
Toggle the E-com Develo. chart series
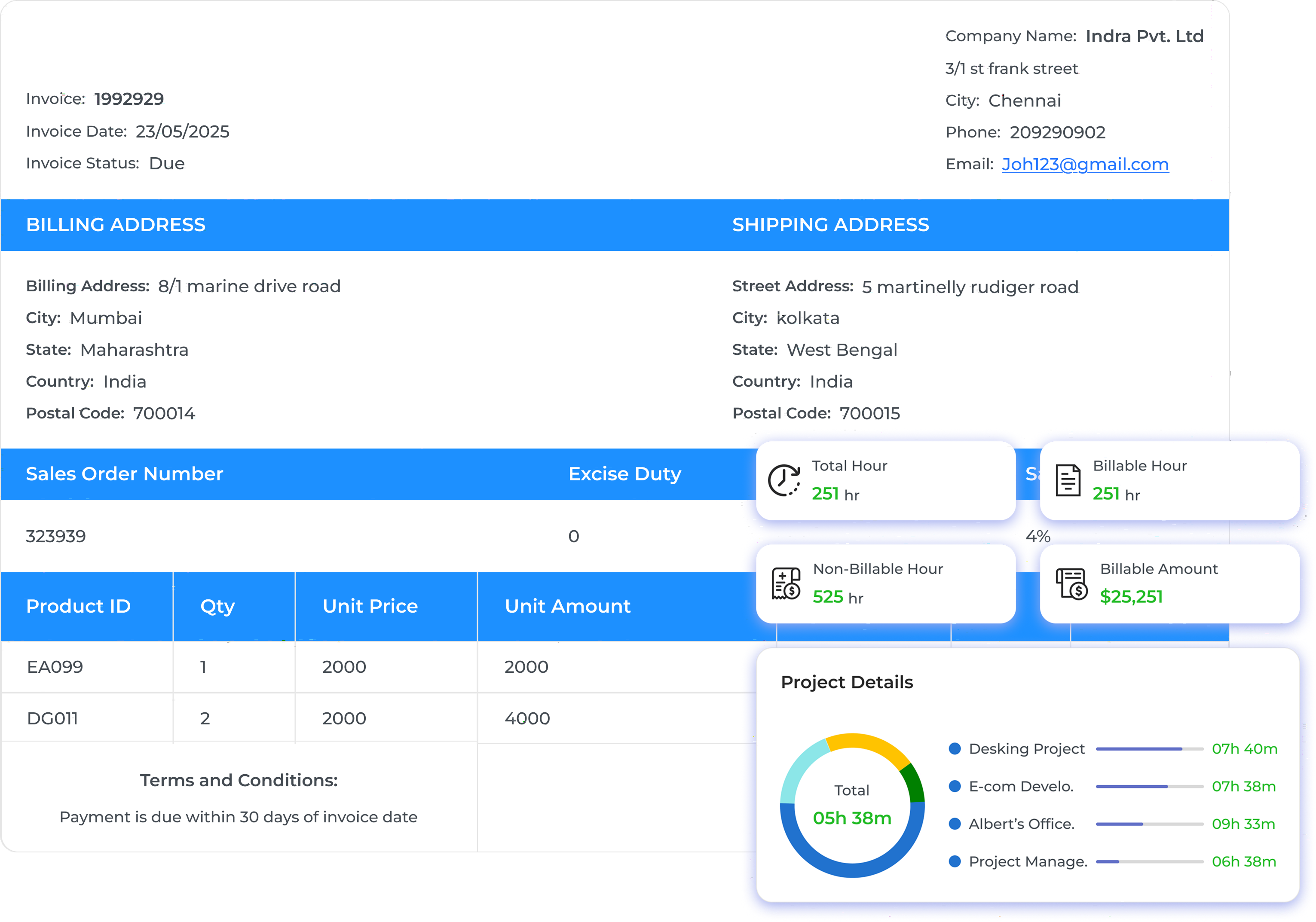955,786
